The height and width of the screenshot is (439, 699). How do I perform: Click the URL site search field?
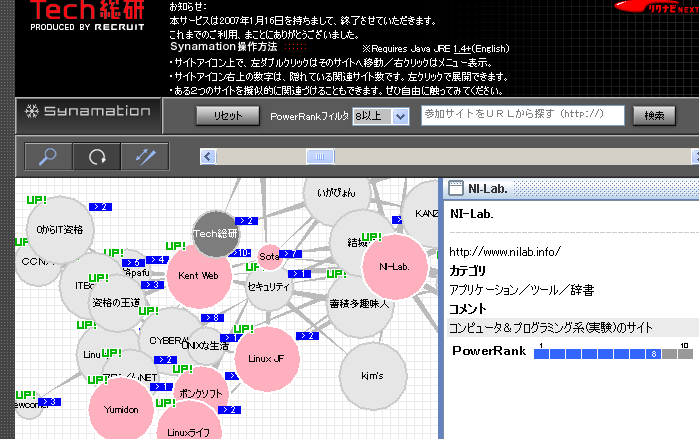(522, 116)
